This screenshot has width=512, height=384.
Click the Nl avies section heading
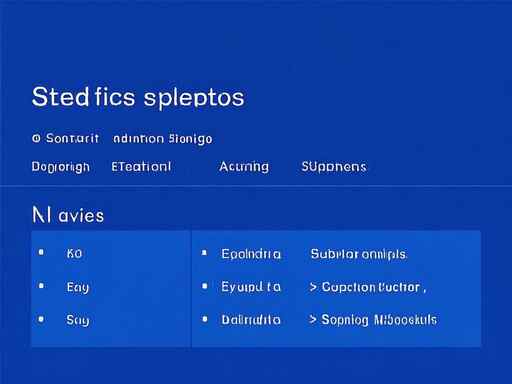coord(68,215)
